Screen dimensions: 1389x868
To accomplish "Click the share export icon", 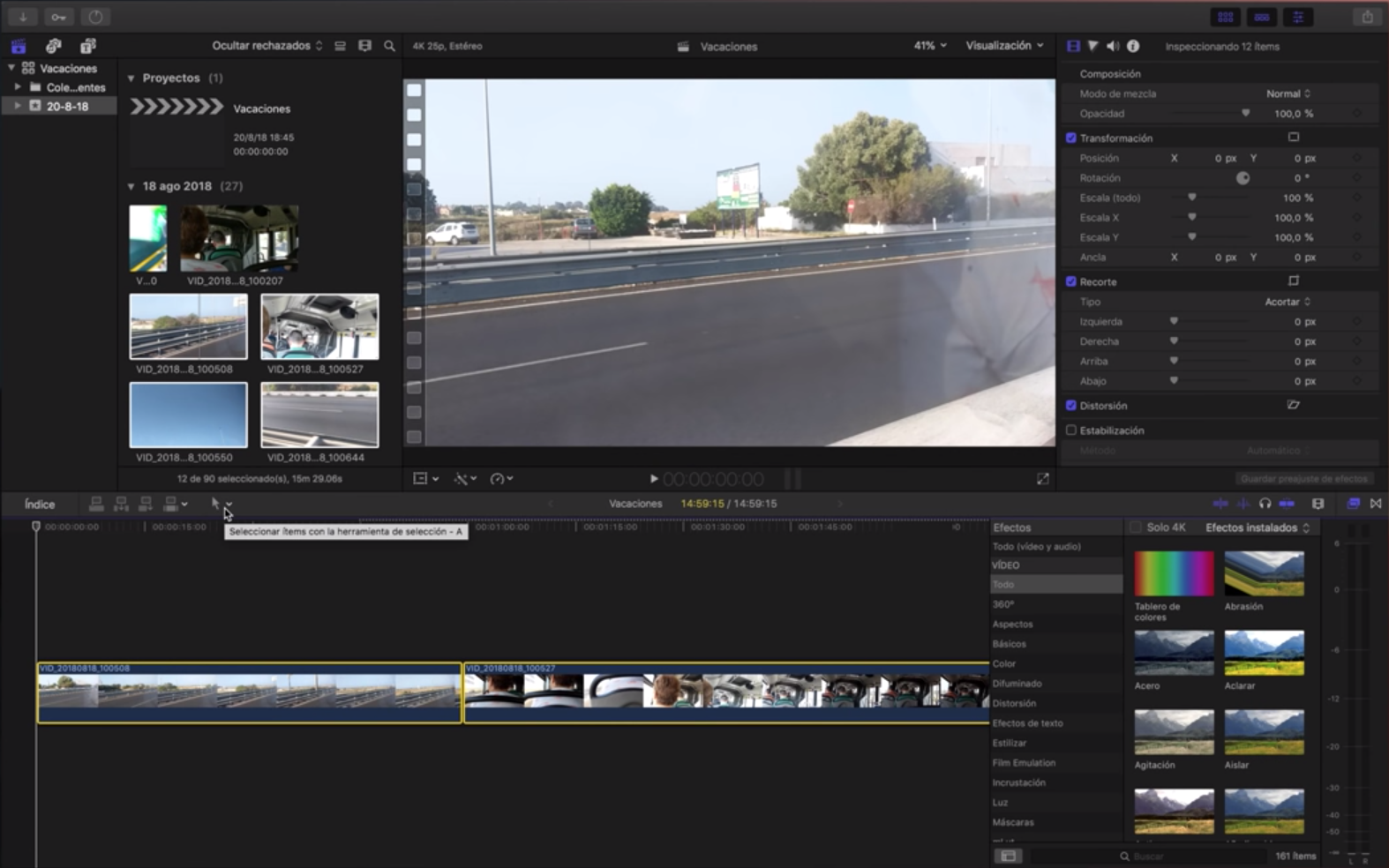I will (x=1367, y=17).
